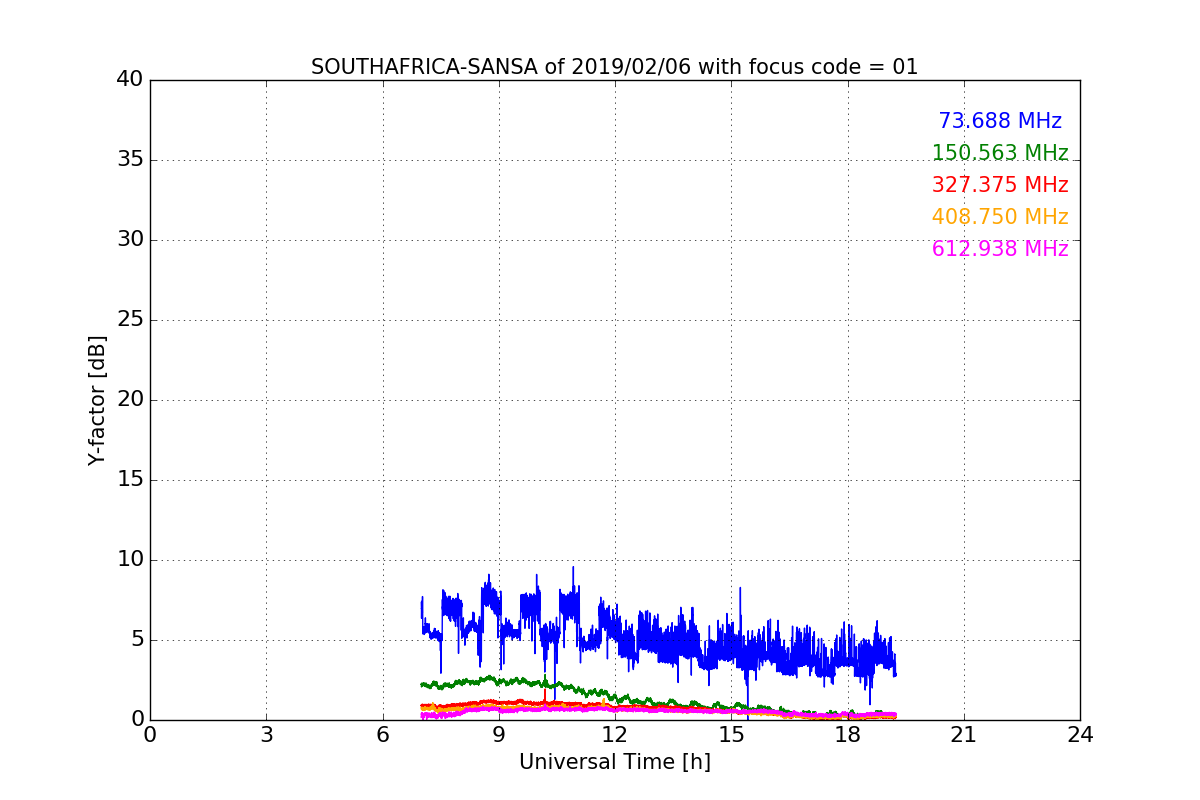Viewport: 1200px width, 800px height.
Task: Click y-axis tick label 20
Action: (x=130, y=400)
